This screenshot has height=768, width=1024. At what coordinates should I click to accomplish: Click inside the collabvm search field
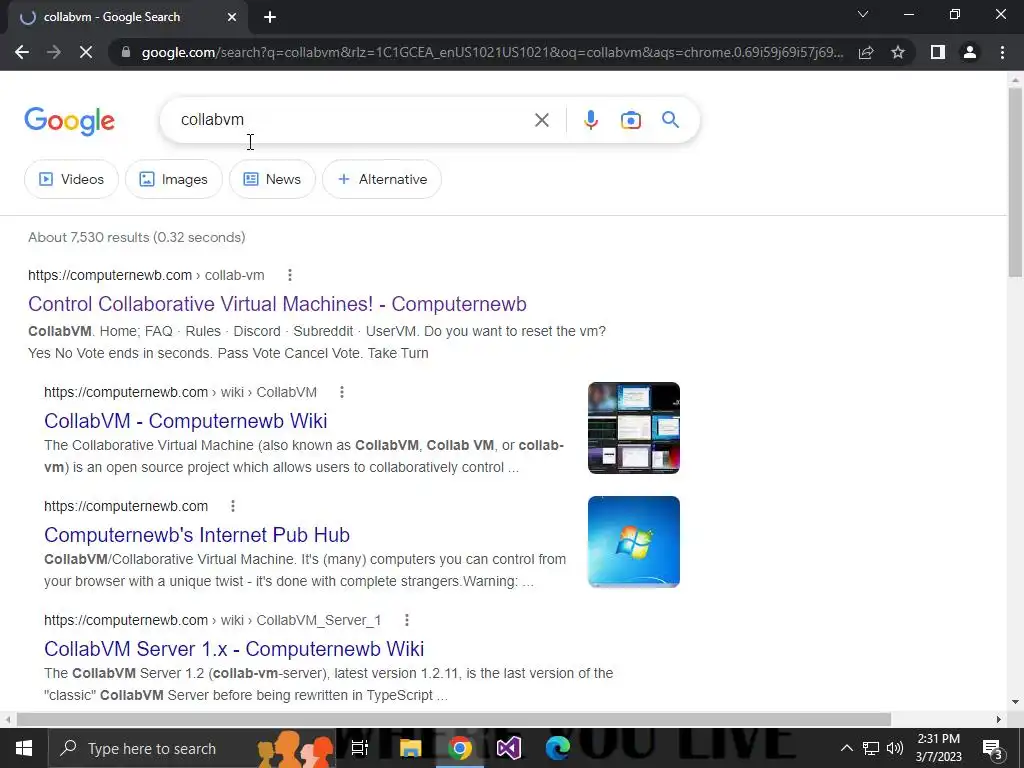point(353,120)
